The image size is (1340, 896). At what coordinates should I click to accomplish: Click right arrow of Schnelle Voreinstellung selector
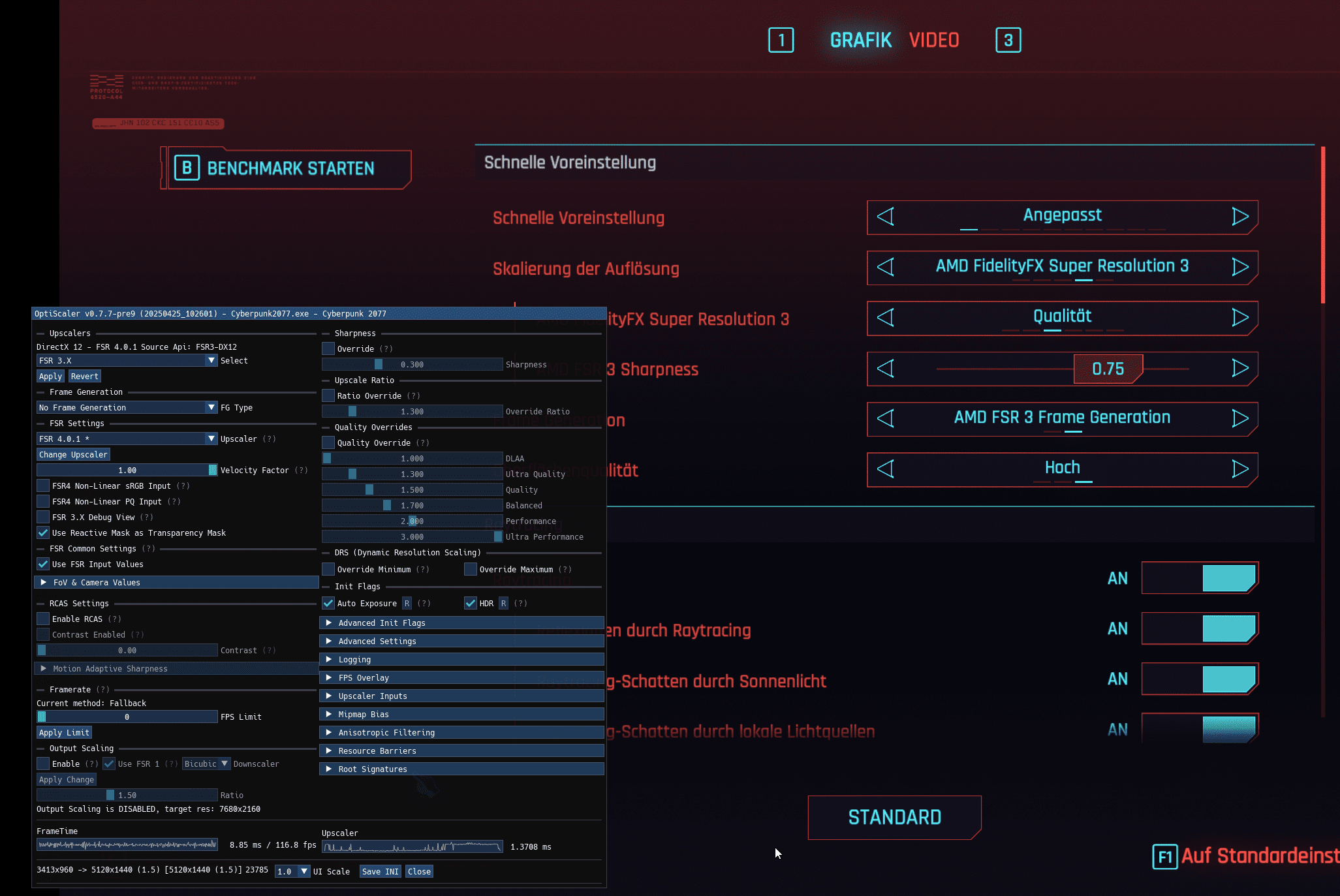click(x=1239, y=217)
